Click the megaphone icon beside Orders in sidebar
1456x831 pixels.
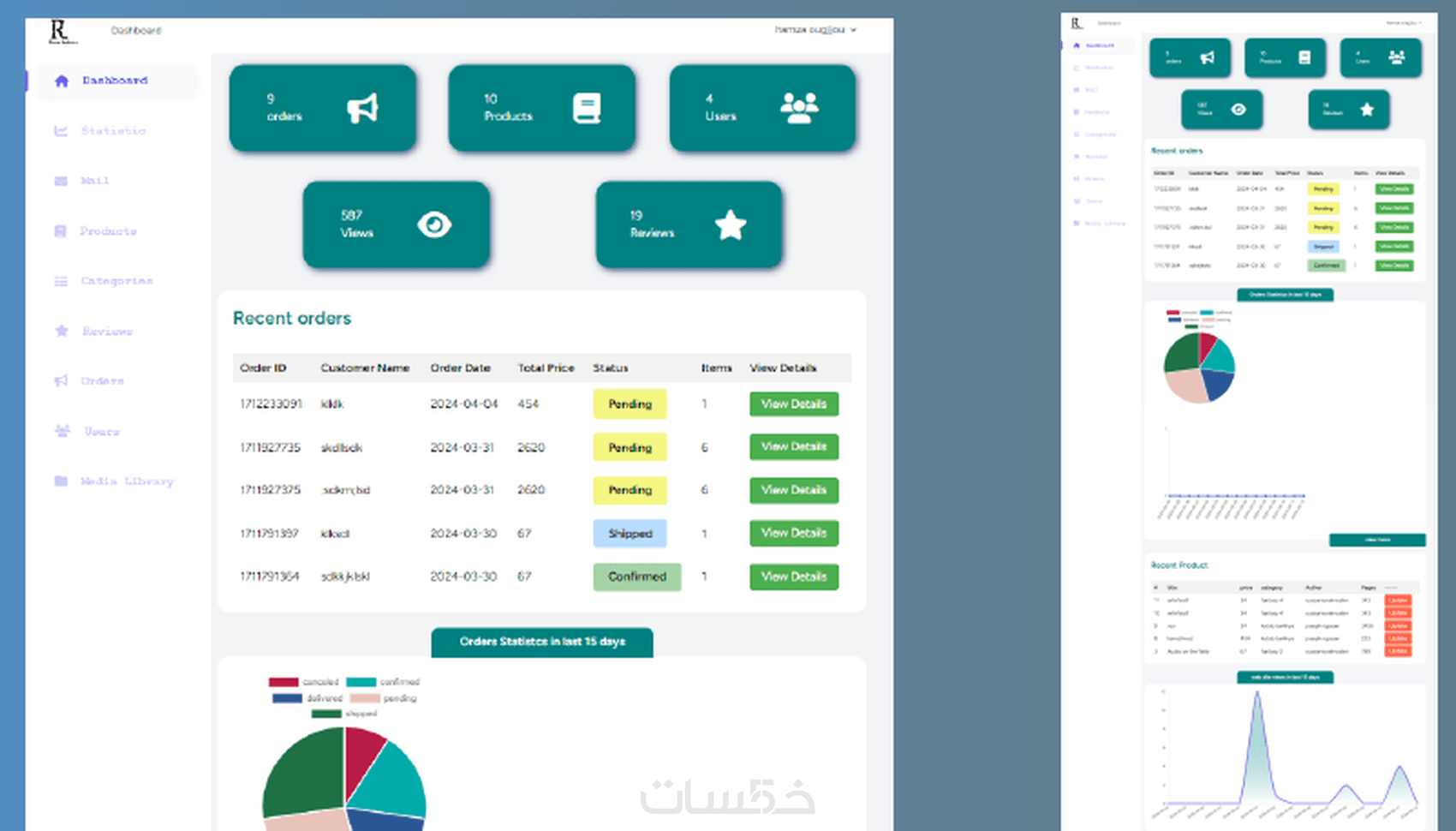[61, 380]
